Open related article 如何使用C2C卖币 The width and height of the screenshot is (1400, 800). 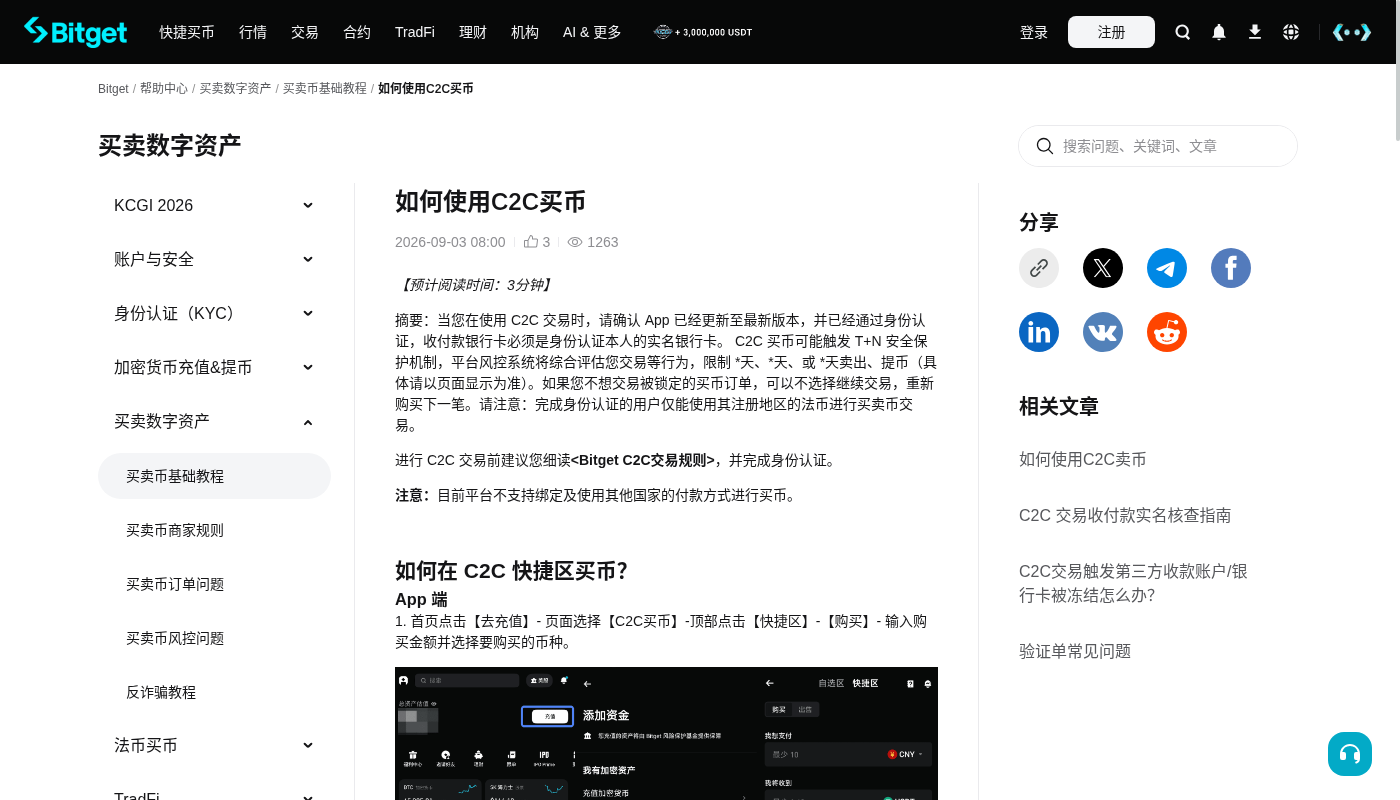coord(1083,459)
